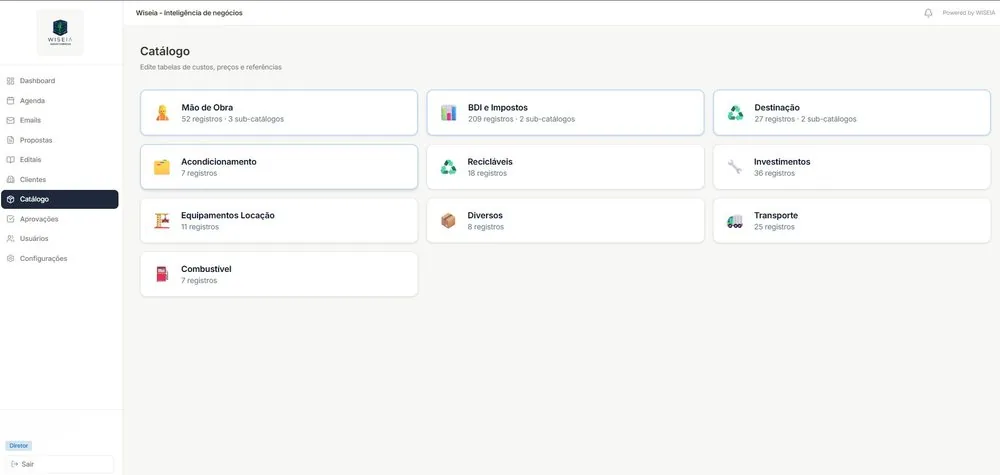Click '8 registros' under Diversos
The width and height of the screenshot is (1000, 475).
[x=485, y=227]
